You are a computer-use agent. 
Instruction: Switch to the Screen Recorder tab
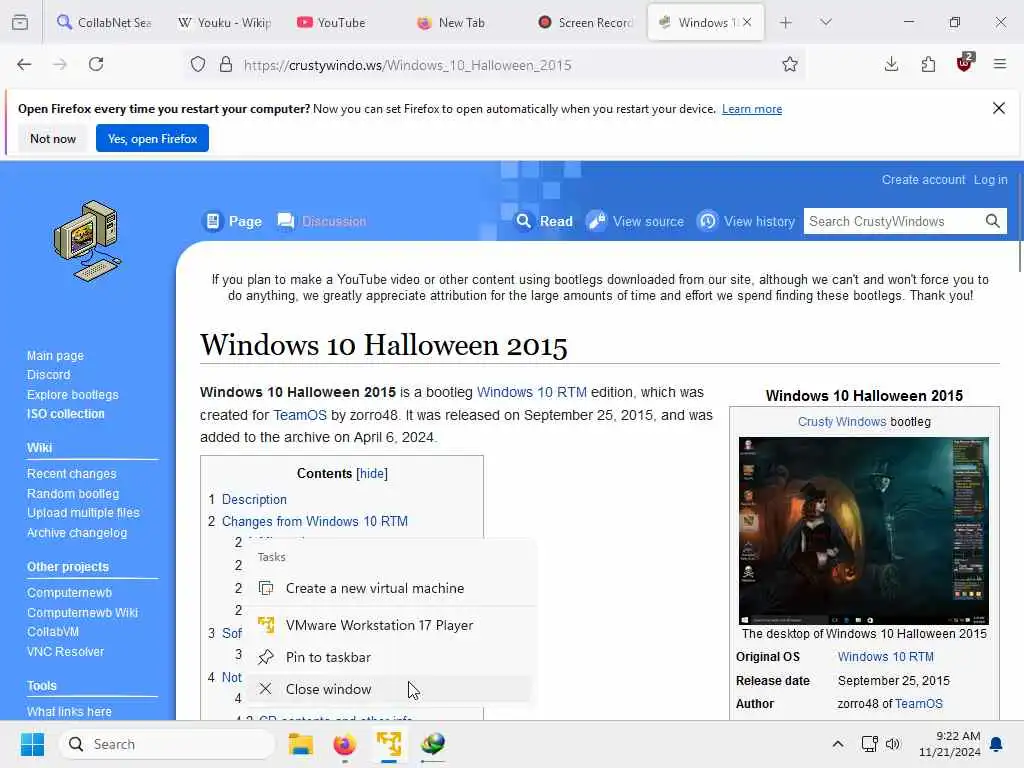pos(584,22)
